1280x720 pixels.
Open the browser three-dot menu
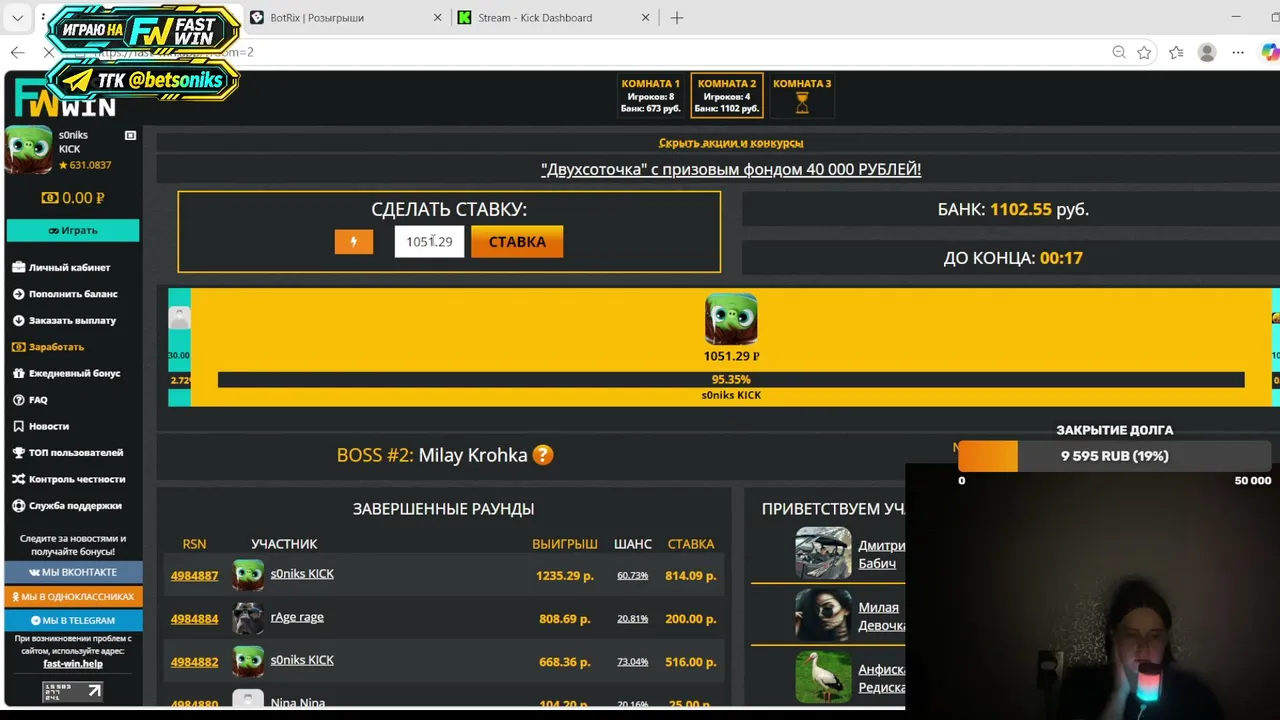coord(1238,52)
